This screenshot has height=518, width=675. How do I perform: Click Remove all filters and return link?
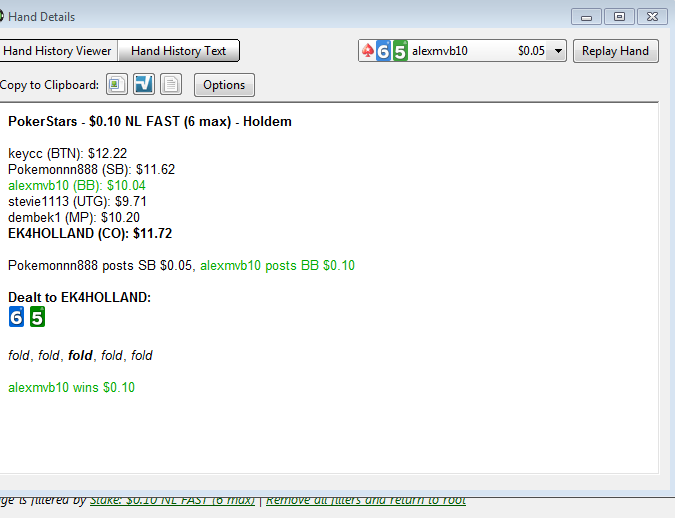click(x=366, y=500)
